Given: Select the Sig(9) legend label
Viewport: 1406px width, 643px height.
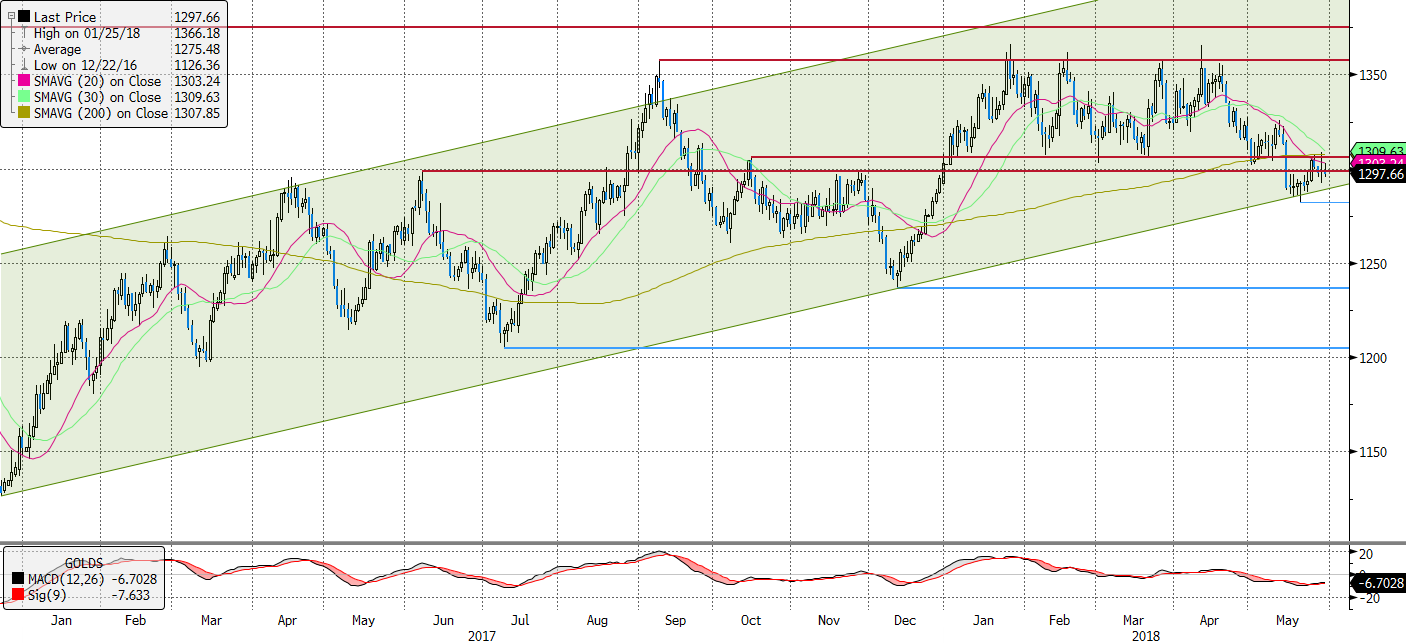Looking at the screenshot, I should (47, 595).
